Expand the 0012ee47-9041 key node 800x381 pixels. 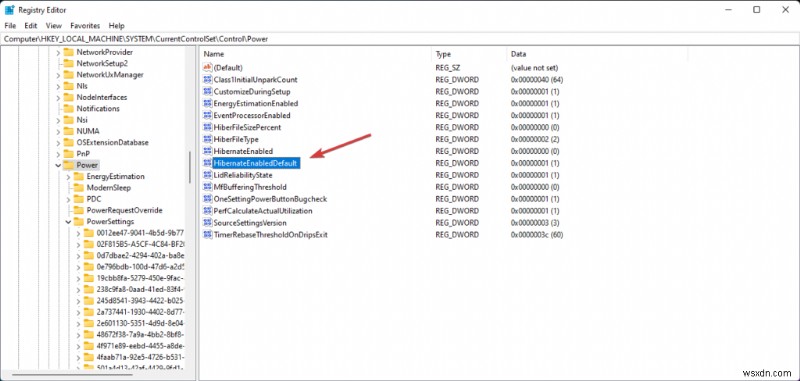point(78,233)
